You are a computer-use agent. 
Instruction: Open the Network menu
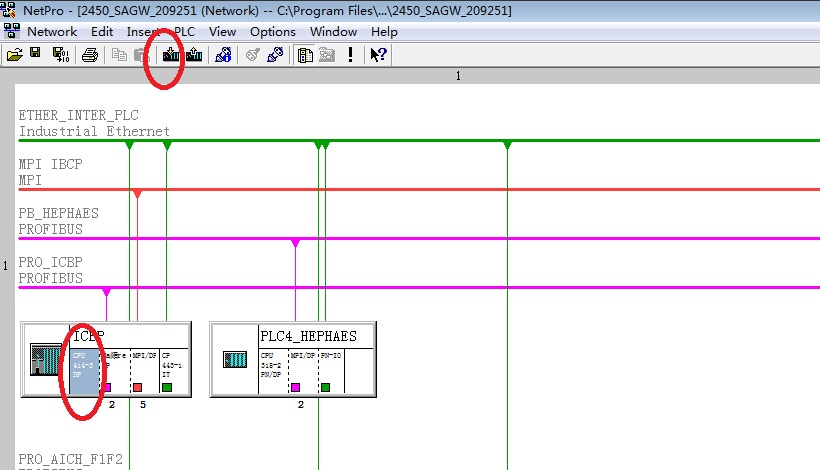(52, 32)
